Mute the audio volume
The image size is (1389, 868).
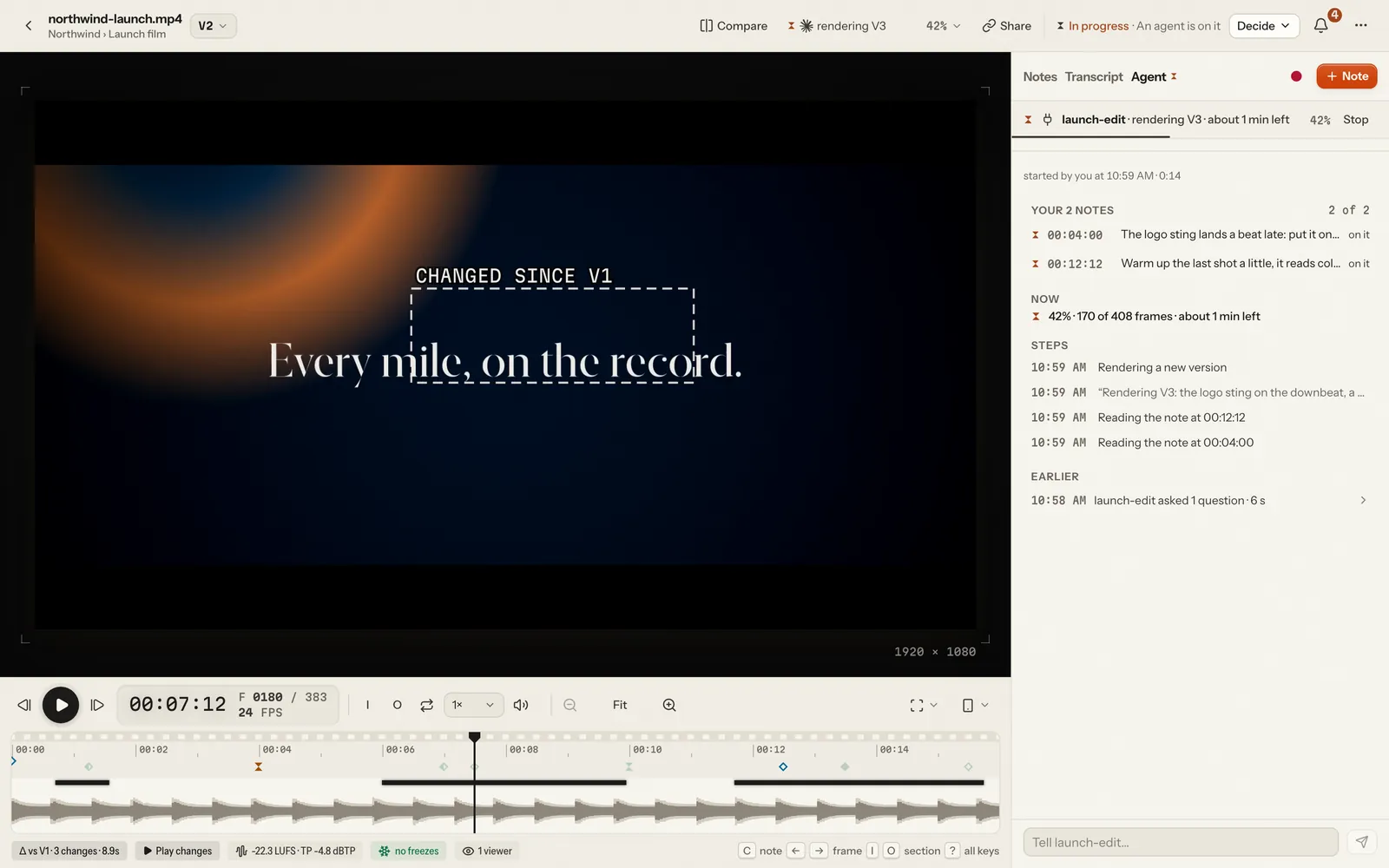[521, 705]
